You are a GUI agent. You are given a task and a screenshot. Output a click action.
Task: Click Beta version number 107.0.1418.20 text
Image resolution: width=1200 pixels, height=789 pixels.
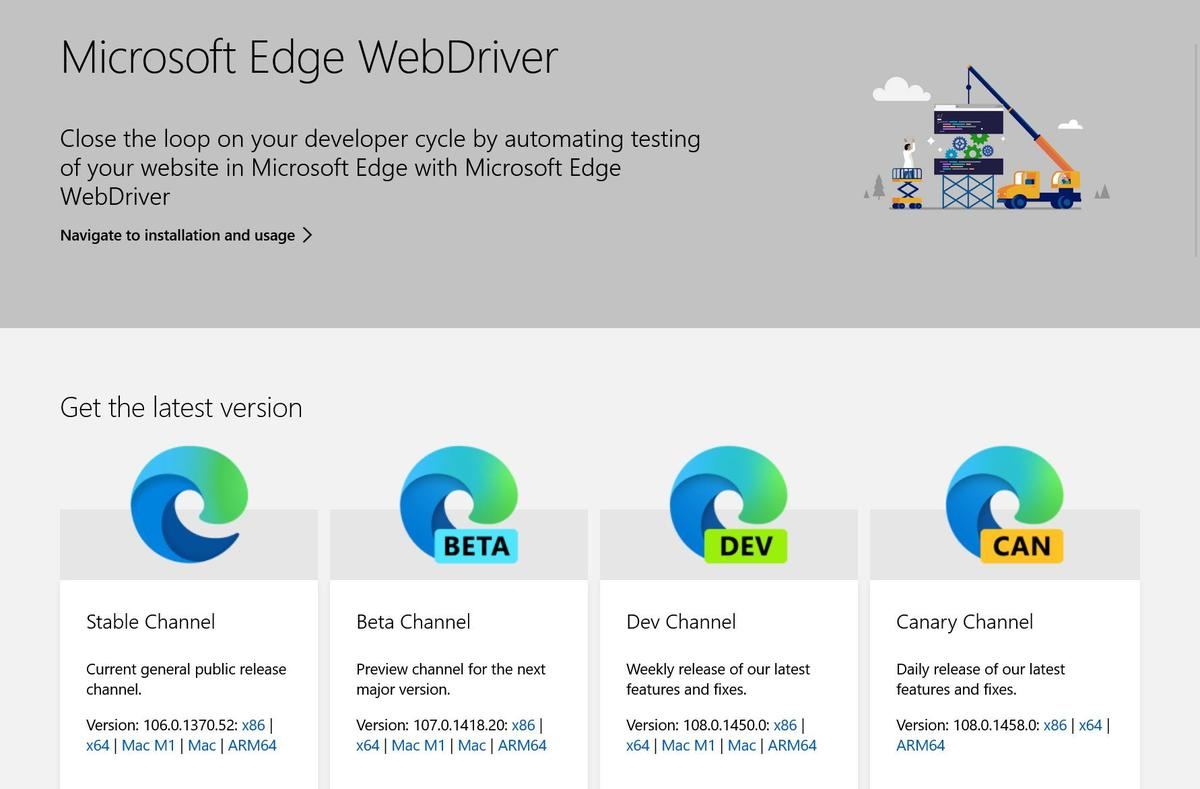point(460,725)
